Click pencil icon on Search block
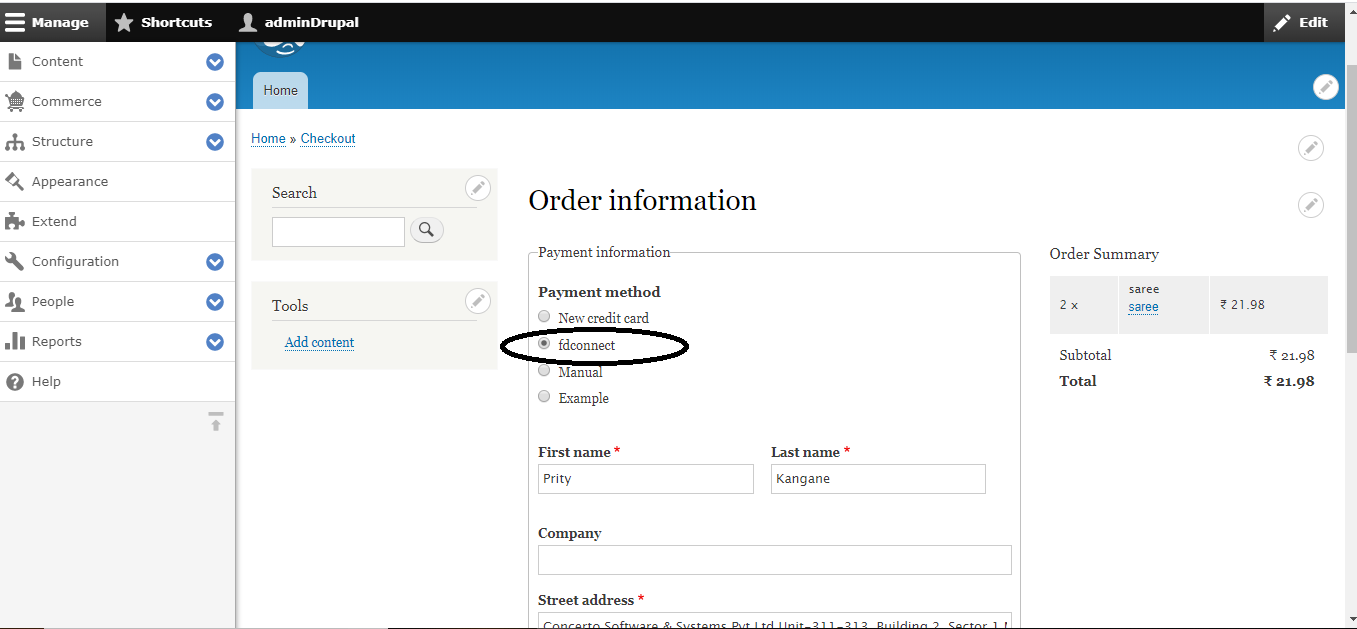This screenshot has height=629, width=1357. coord(478,188)
